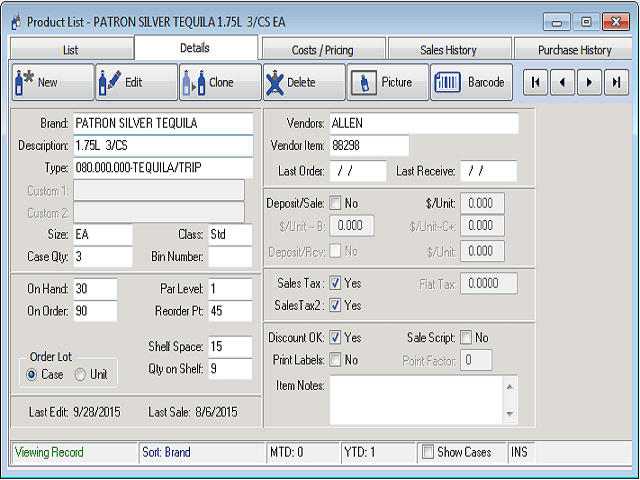Jump to the last record
This screenshot has width=640, height=480.
(x=617, y=83)
